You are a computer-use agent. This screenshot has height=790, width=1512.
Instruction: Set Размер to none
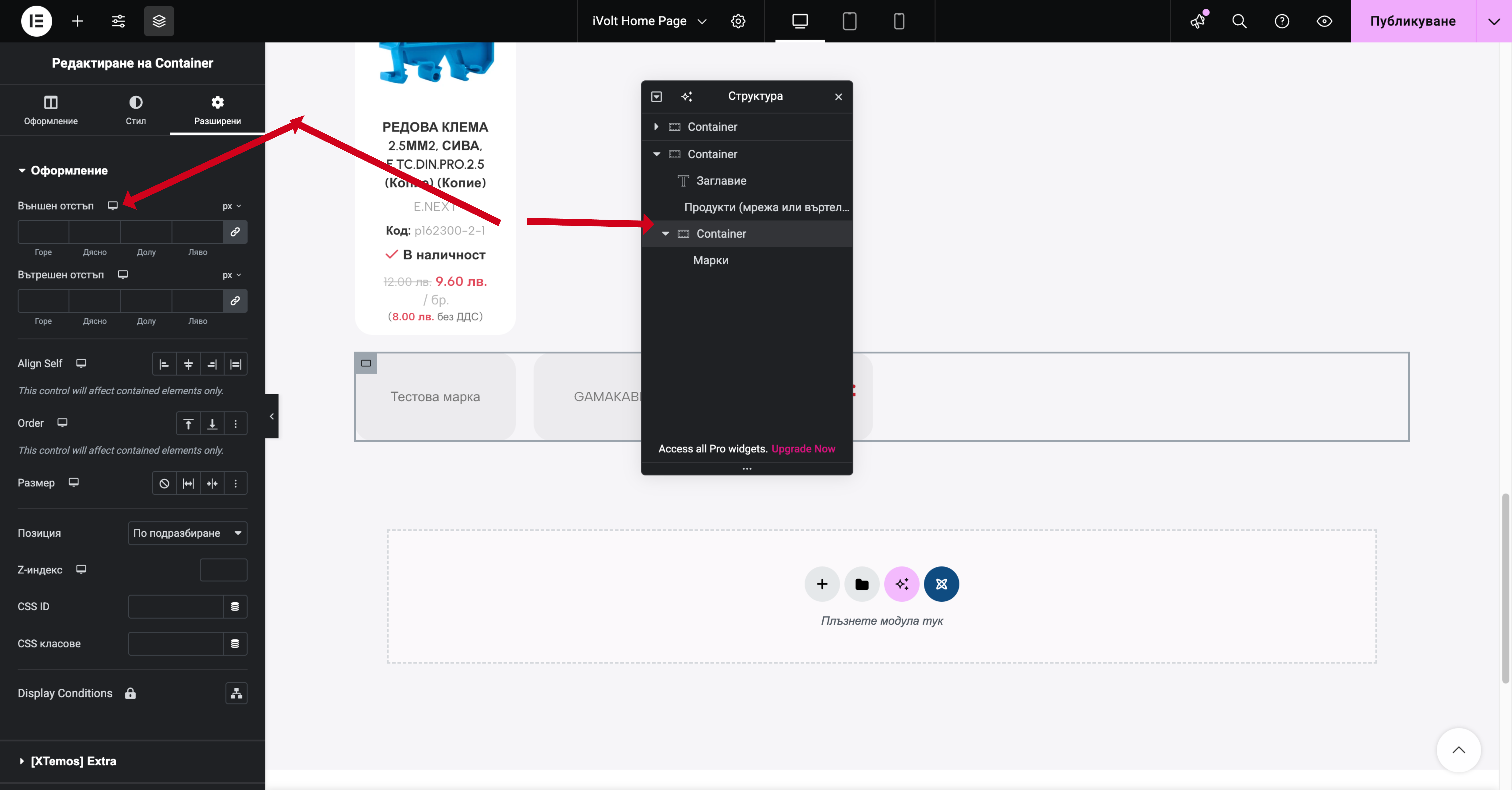164,483
